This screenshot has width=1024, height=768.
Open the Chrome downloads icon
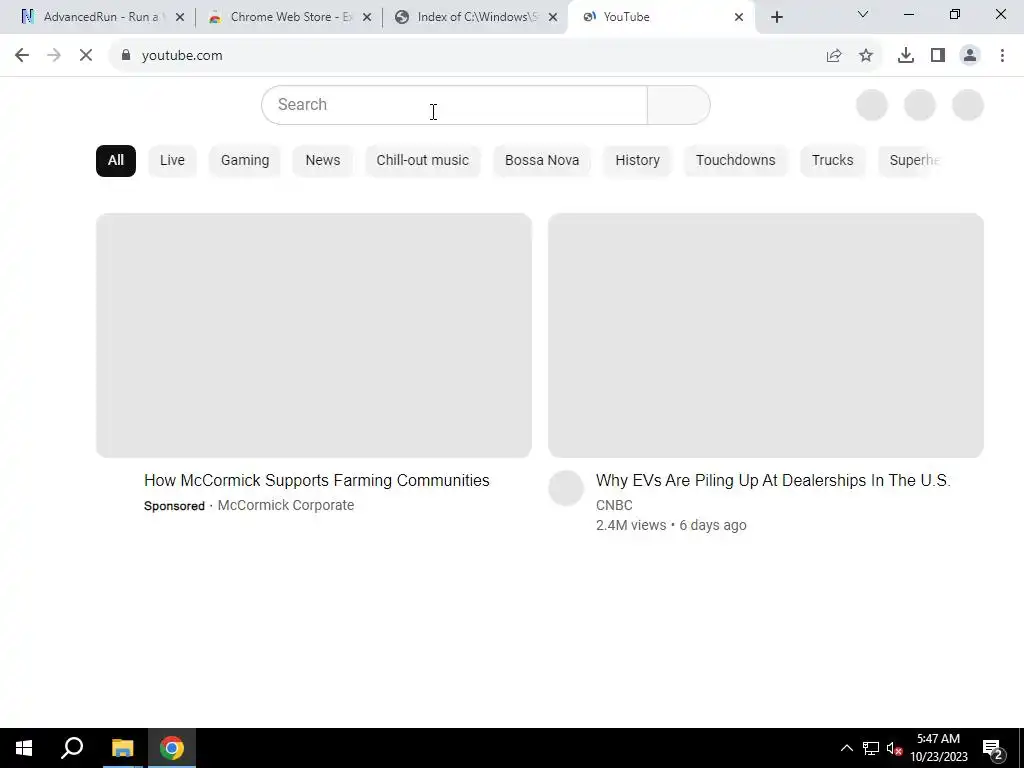pos(906,56)
